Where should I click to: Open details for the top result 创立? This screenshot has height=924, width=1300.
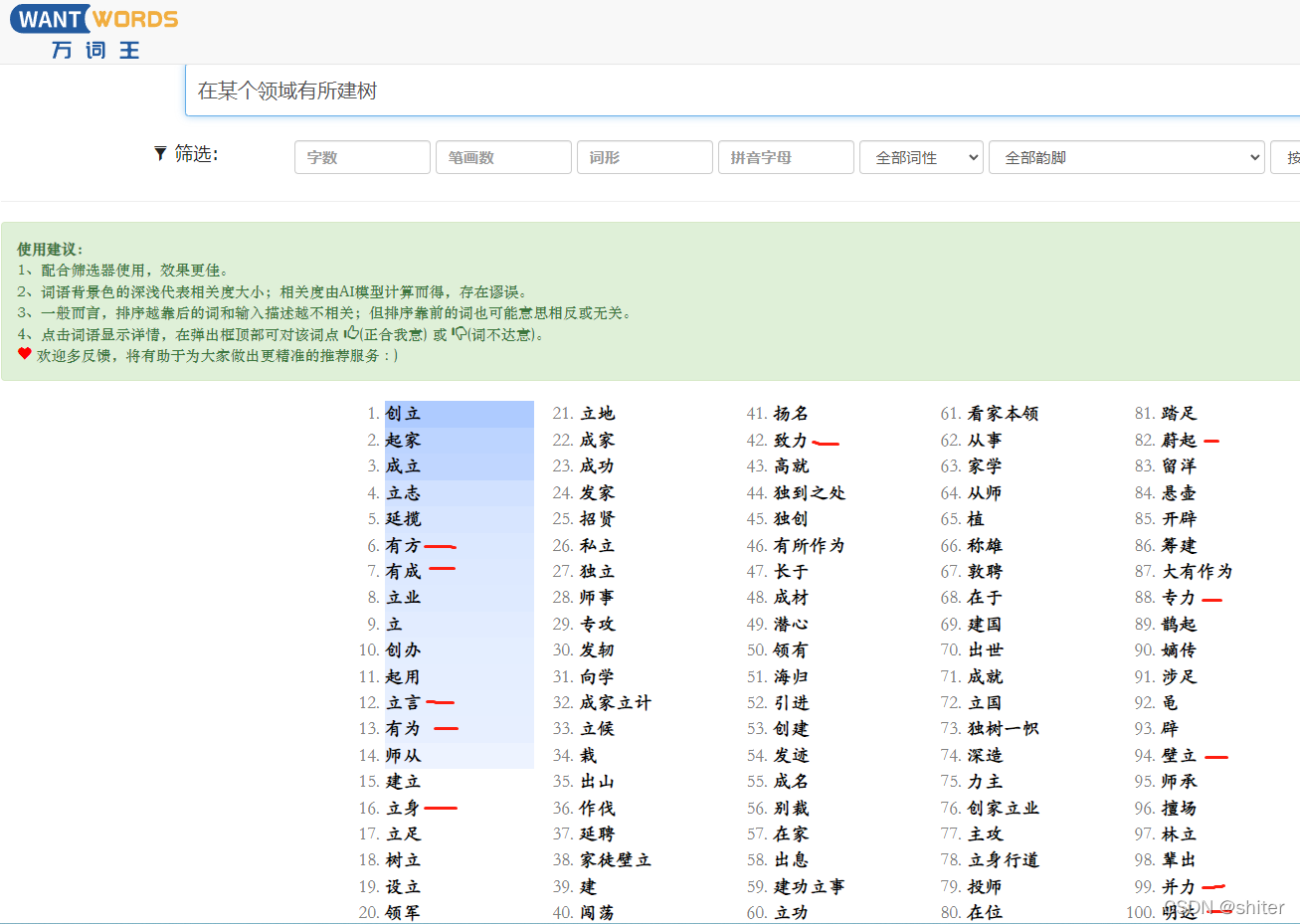click(402, 414)
